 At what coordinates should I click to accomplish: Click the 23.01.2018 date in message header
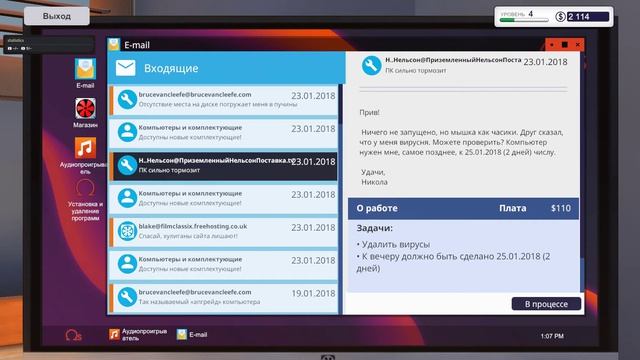coord(545,62)
